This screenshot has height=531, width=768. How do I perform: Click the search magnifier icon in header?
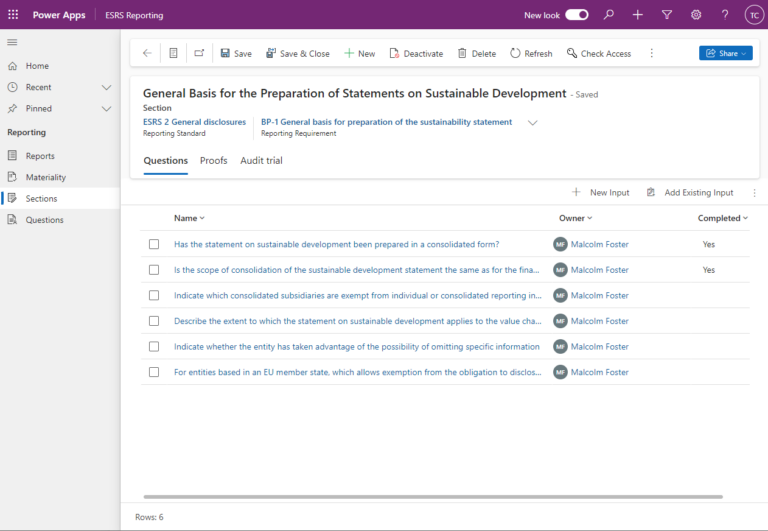tap(608, 15)
